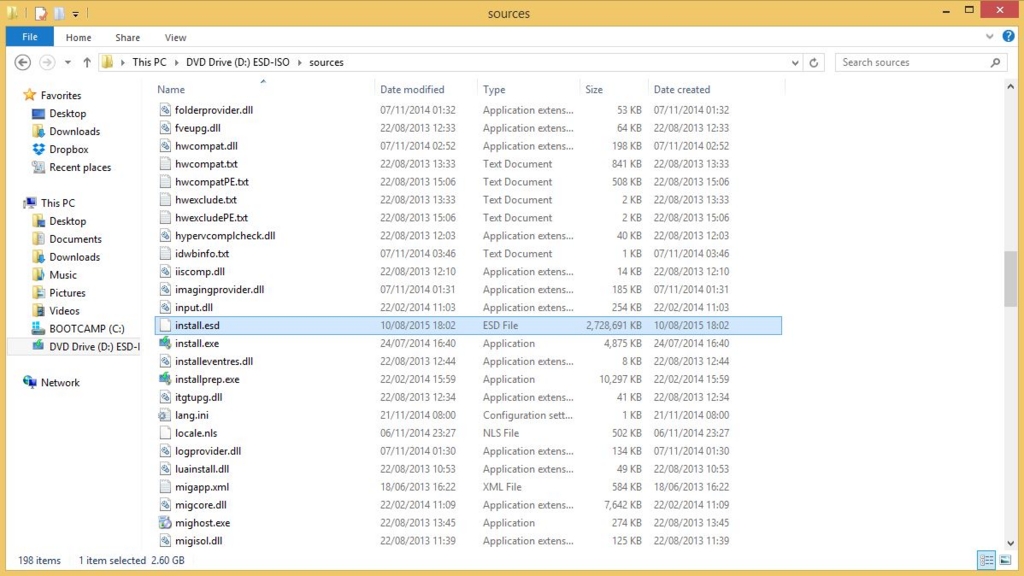
Task: Open Help via the question mark icon
Action: tap(1009, 36)
